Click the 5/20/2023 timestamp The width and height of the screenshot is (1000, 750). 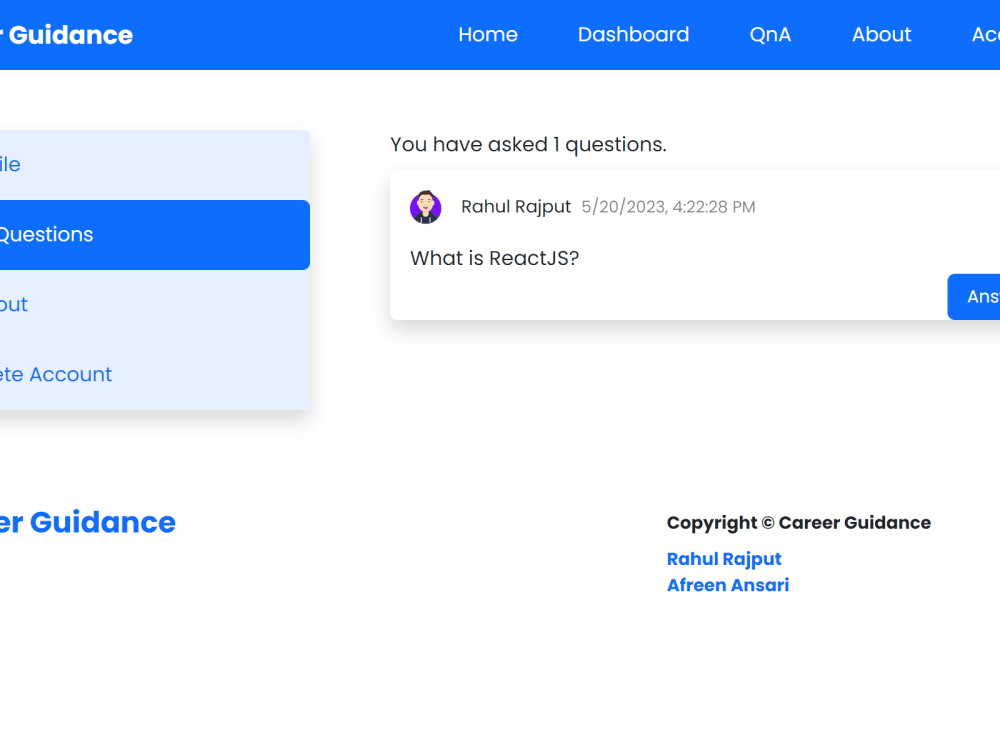668,207
